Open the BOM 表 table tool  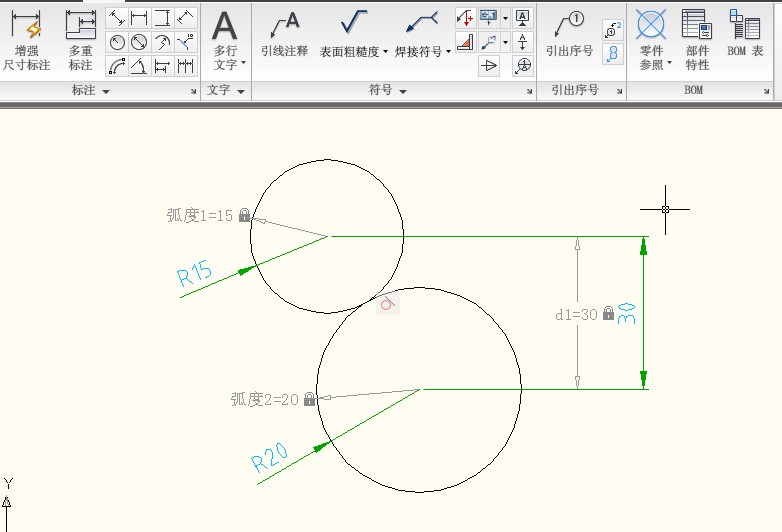[745, 34]
